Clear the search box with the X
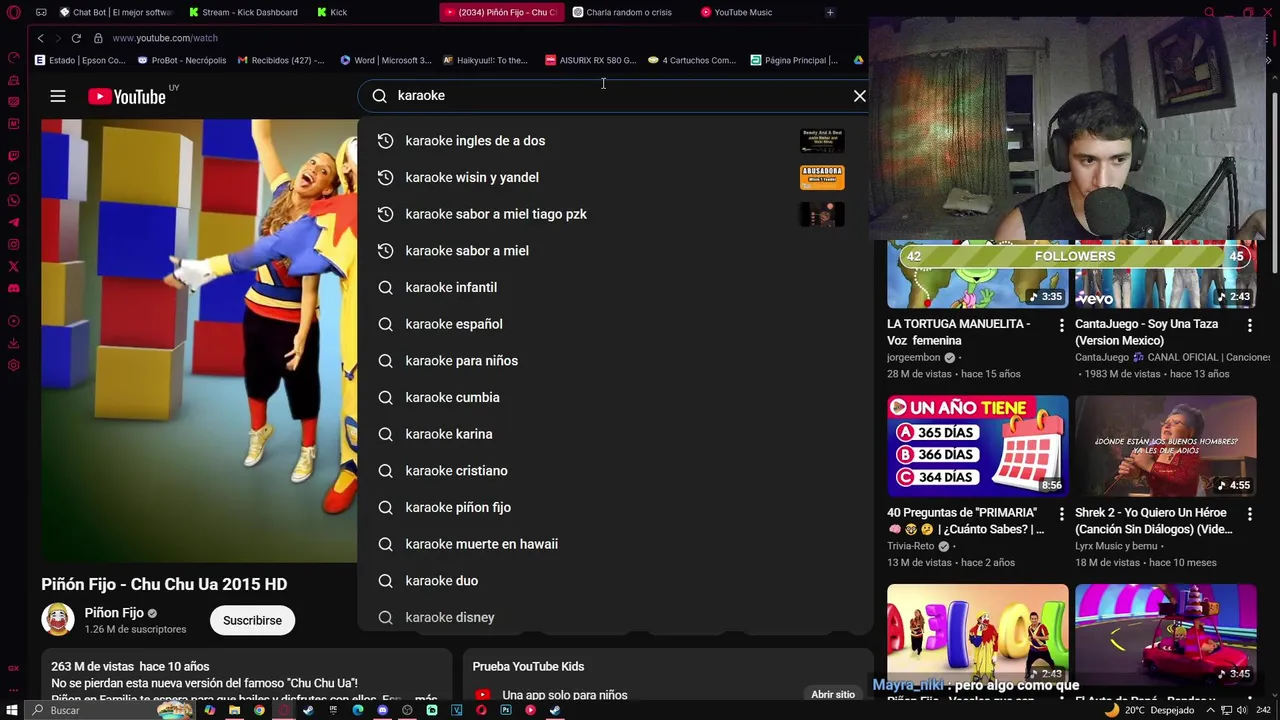 [x=859, y=96]
